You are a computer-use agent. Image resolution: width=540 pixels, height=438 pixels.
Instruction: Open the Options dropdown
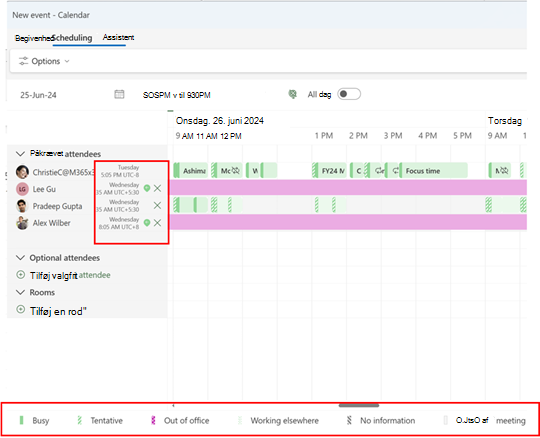pos(44,61)
